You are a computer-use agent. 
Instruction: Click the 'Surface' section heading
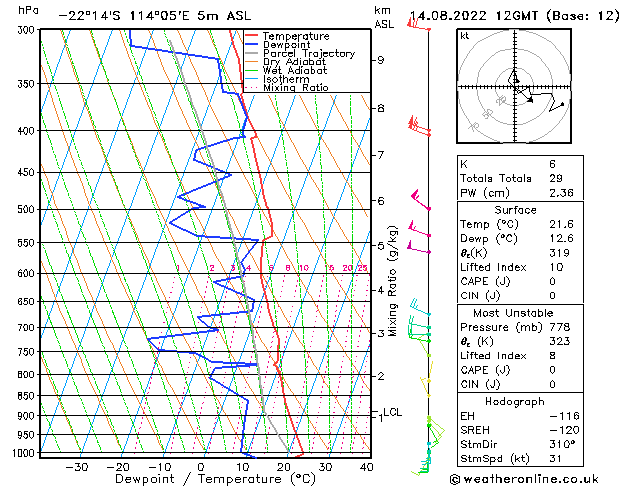pos(515,210)
